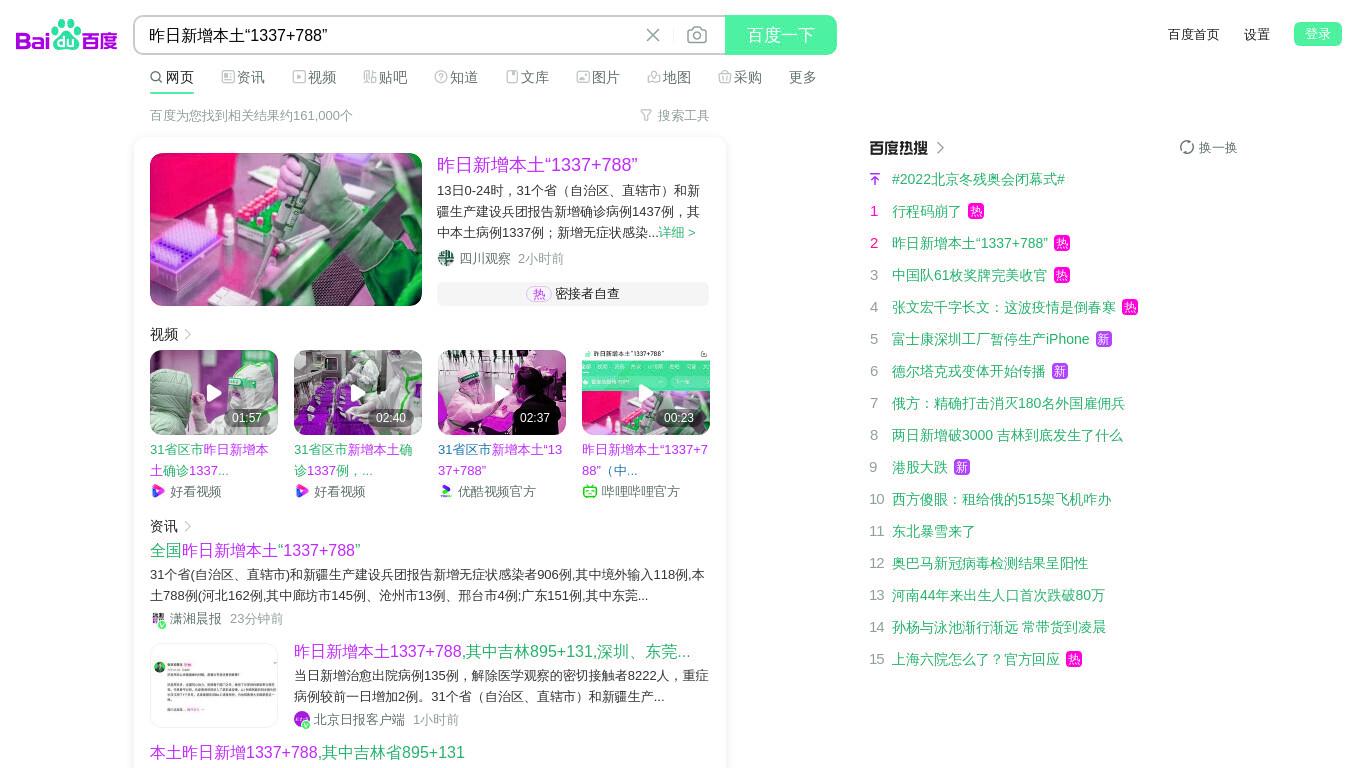1366x768 pixels.
Task: Open the 贴吧 tab
Action: pos(385,77)
